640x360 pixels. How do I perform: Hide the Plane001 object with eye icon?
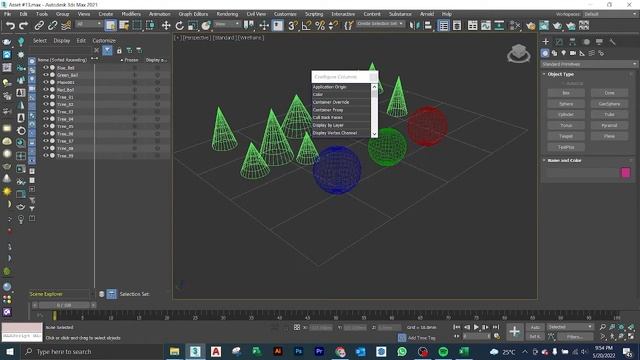pos(46,82)
